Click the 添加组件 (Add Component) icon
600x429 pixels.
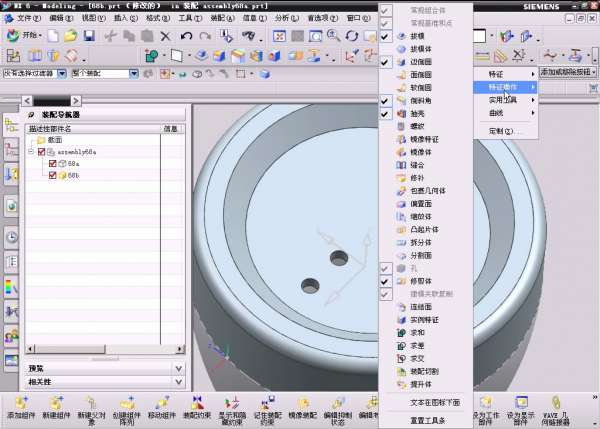(21, 402)
